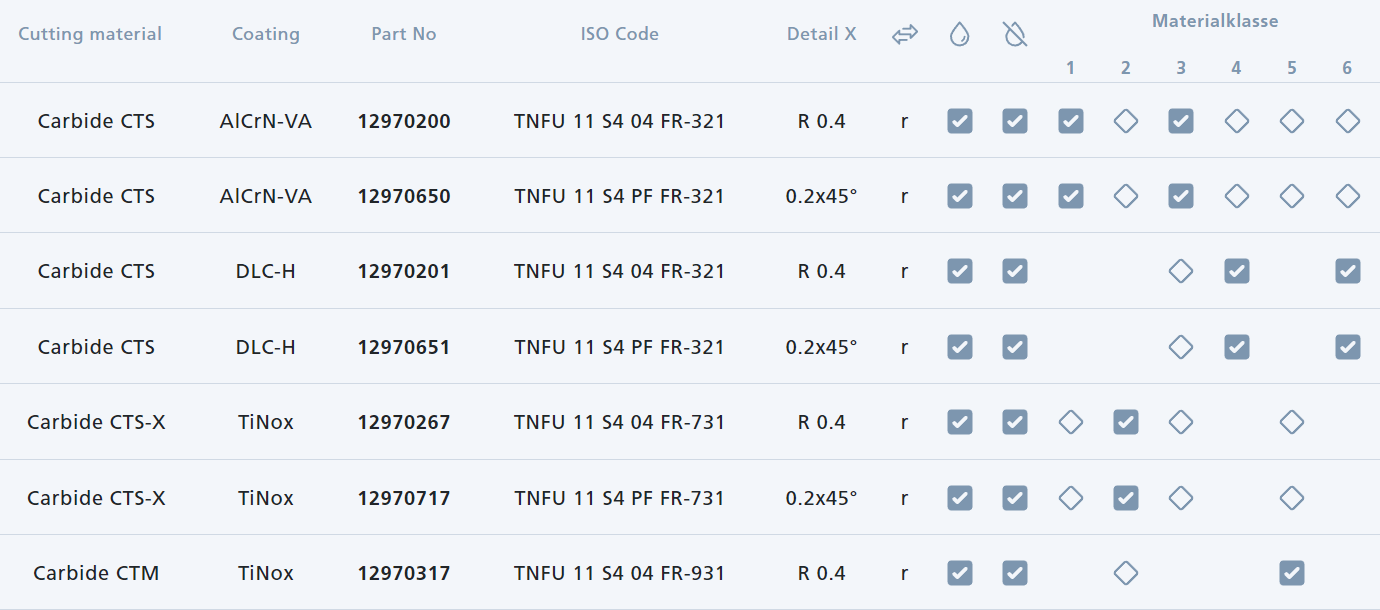Click diamond icon under class 6 for 12970650

click(x=1347, y=196)
